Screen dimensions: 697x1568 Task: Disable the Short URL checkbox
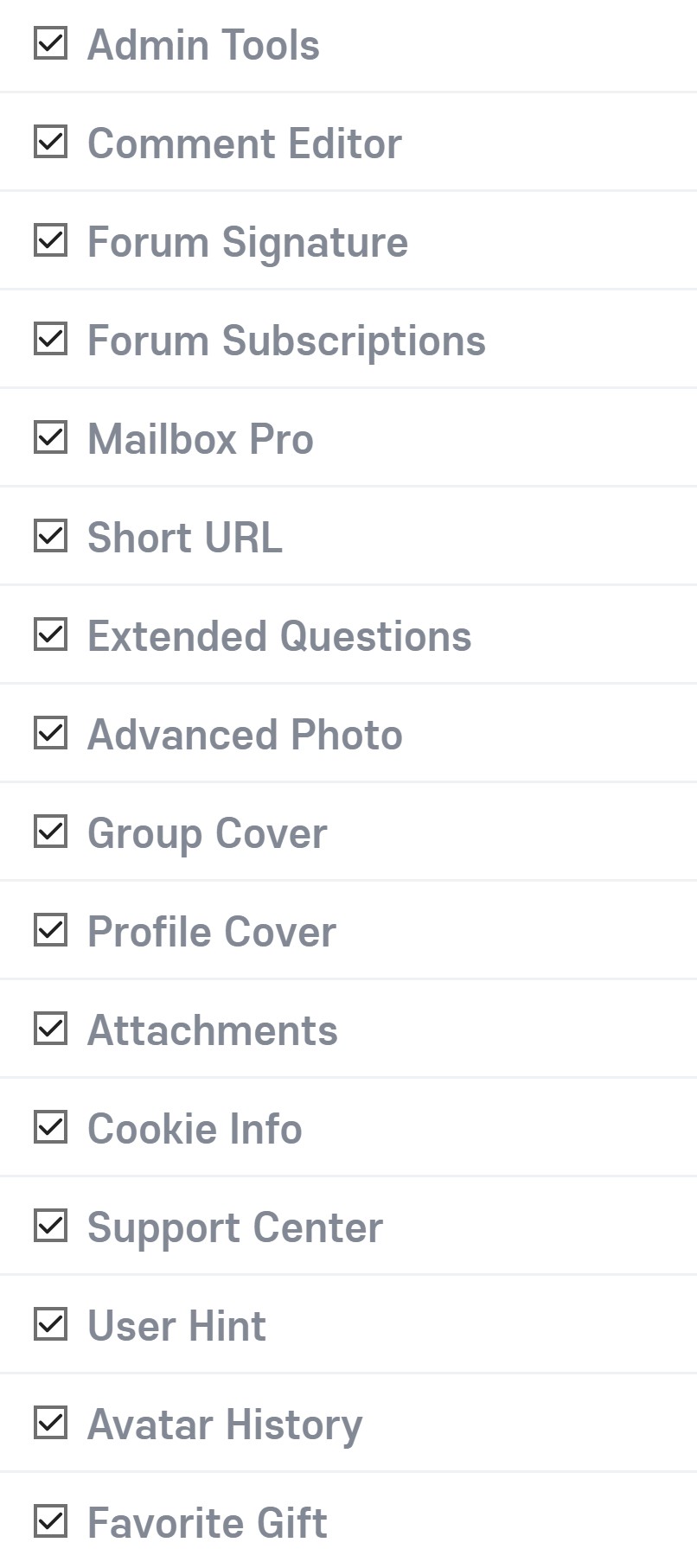coord(50,536)
